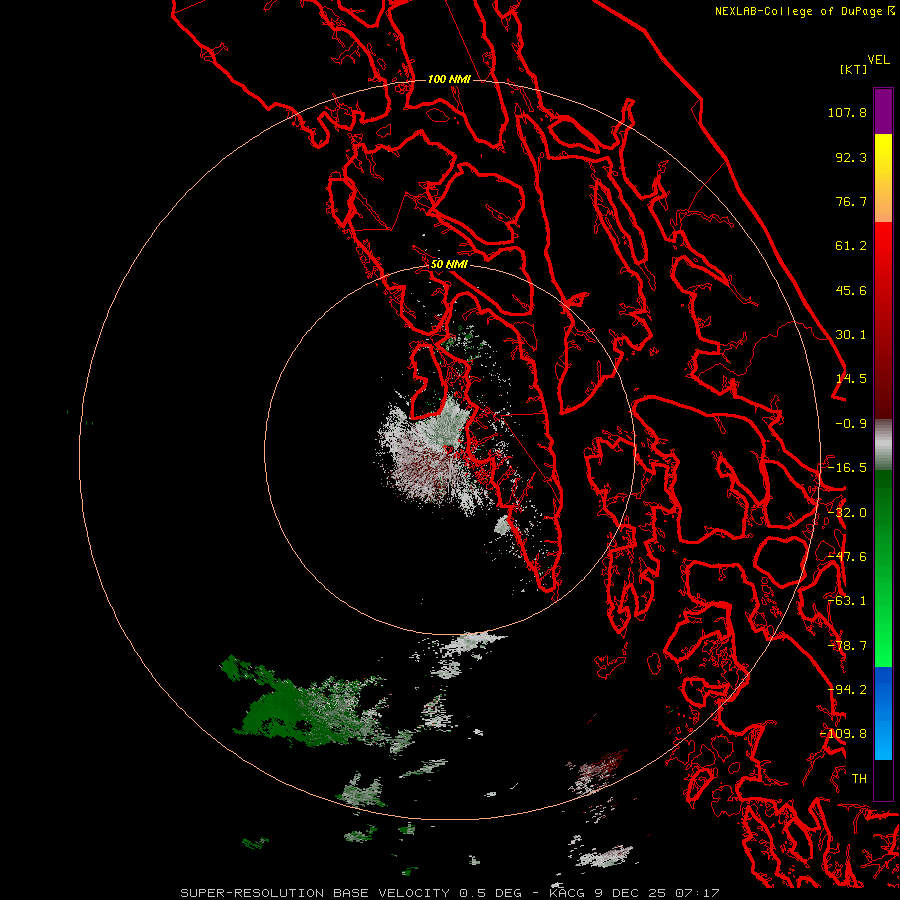This screenshot has height=900, width=900.
Task: Click the 45.6 velocity scale value
Action: [851, 290]
